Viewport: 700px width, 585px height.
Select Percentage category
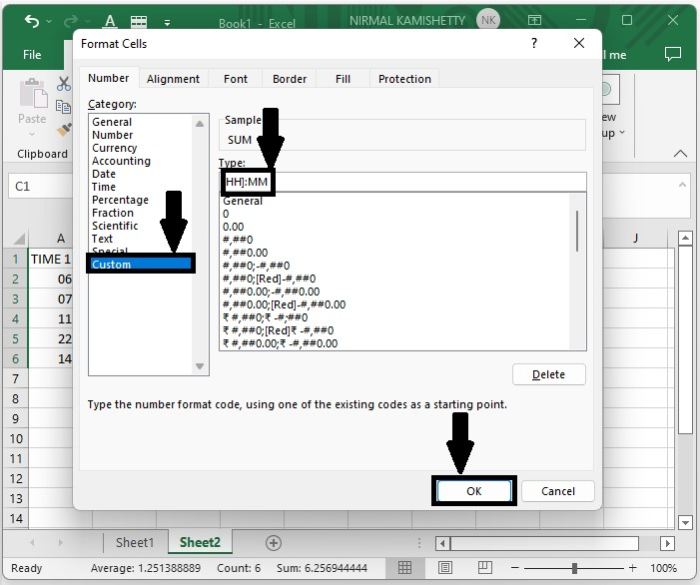pos(120,200)
